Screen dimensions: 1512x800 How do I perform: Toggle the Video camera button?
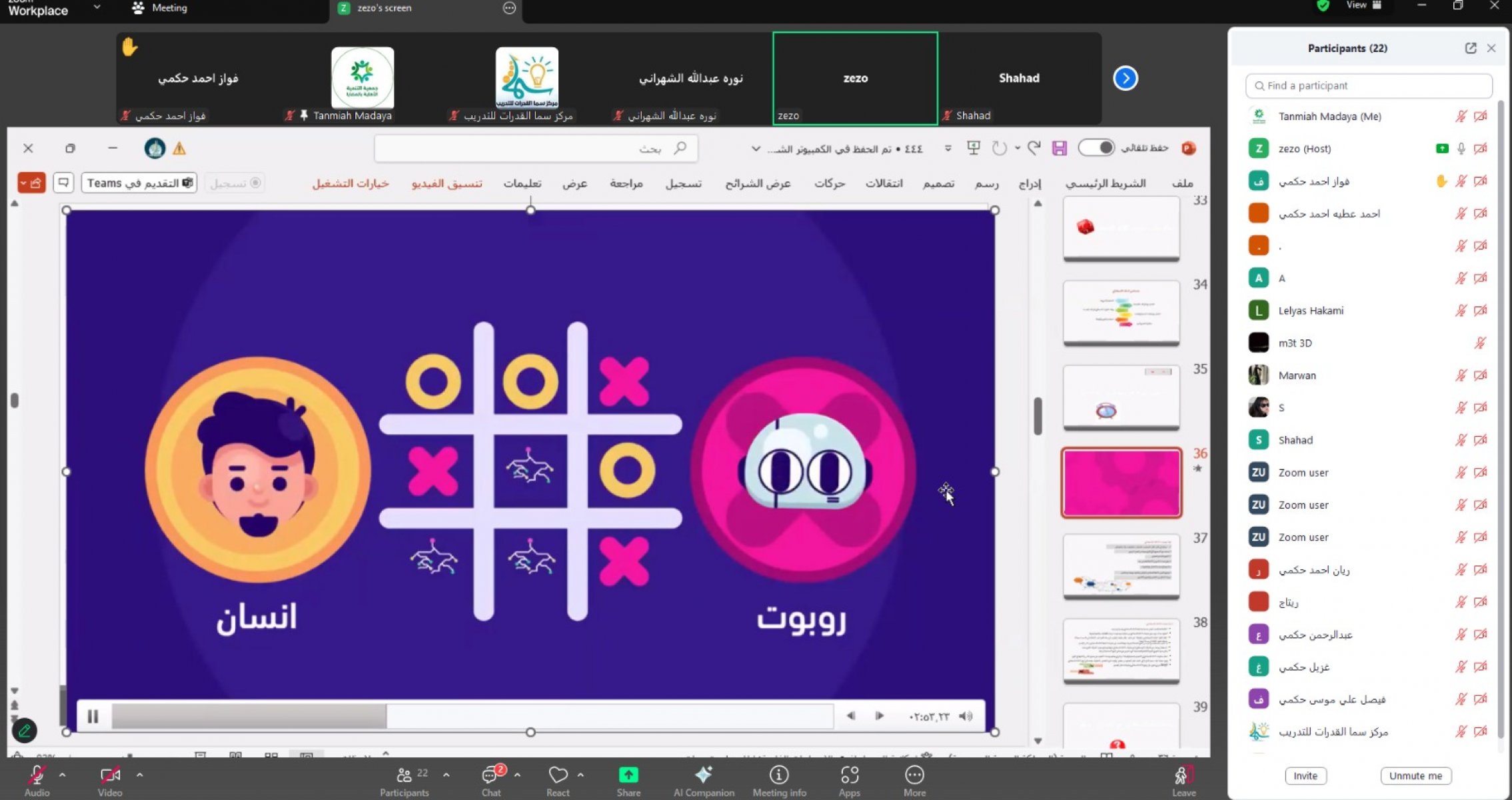pyautogui.click(x=109, y=775)
